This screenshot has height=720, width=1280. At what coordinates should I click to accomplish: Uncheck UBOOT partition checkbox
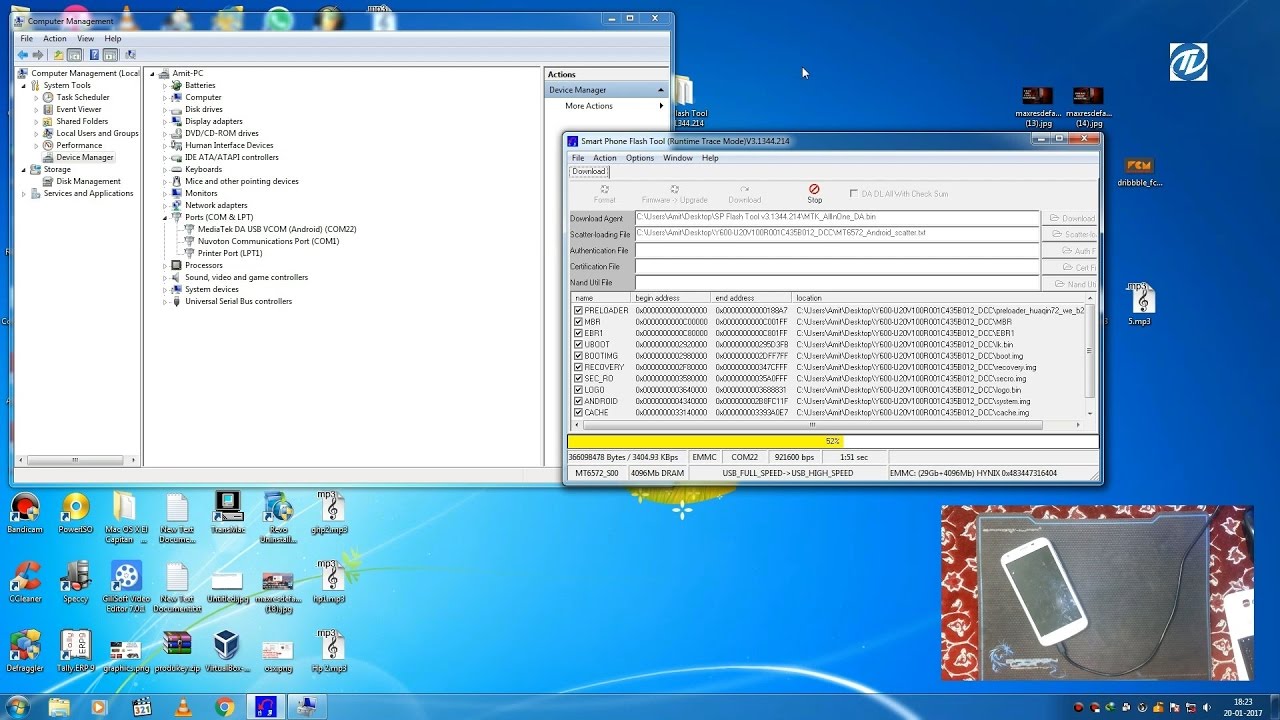pos(578,344)
